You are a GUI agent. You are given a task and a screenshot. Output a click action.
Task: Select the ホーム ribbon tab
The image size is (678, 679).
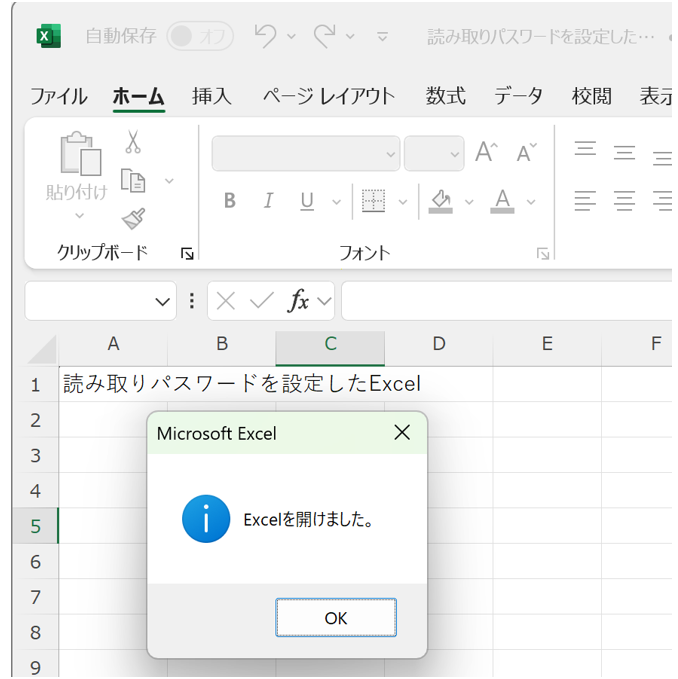coord(139,96)
